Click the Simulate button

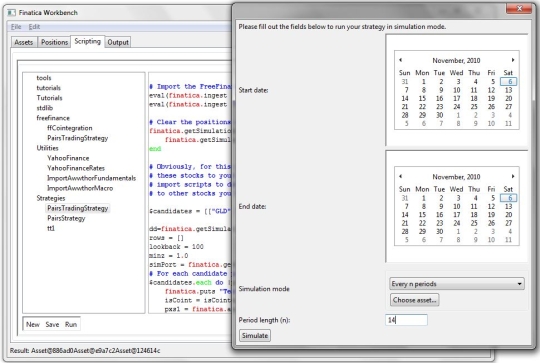point(255,335)
